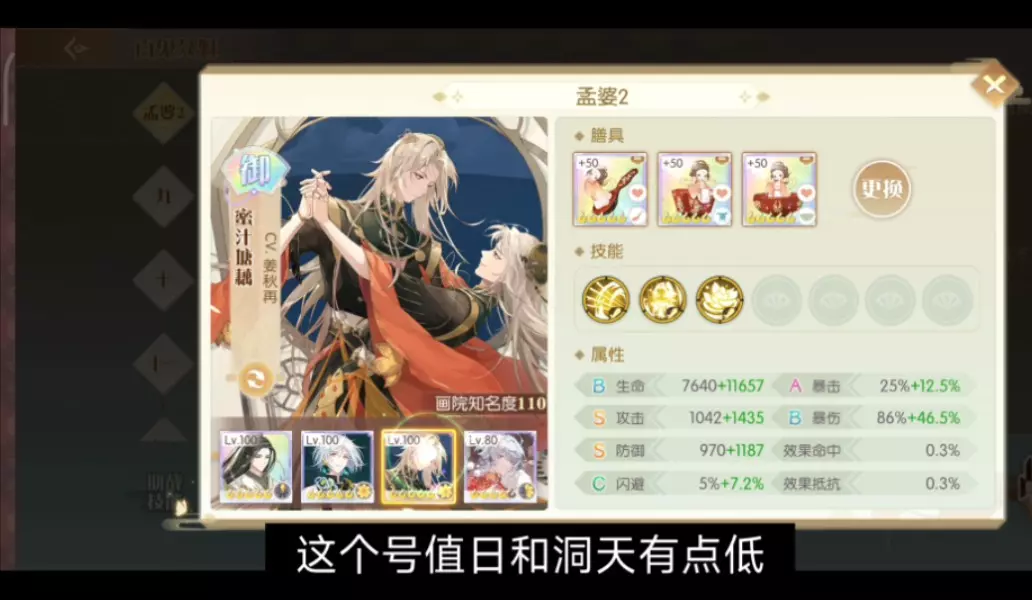This screenshot has height=600, width=1032.
Task: Click the 生命 B-rank attribute row
Action: pos(671,386)
